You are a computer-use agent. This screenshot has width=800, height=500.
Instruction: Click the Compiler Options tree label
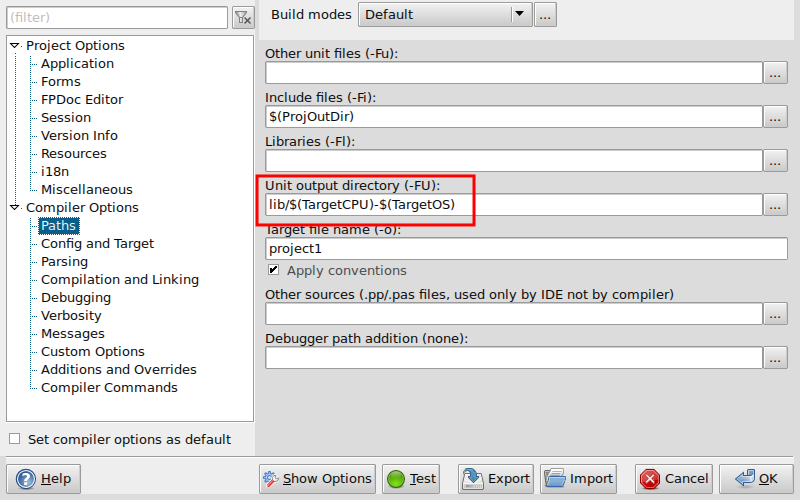click(82, 208)
